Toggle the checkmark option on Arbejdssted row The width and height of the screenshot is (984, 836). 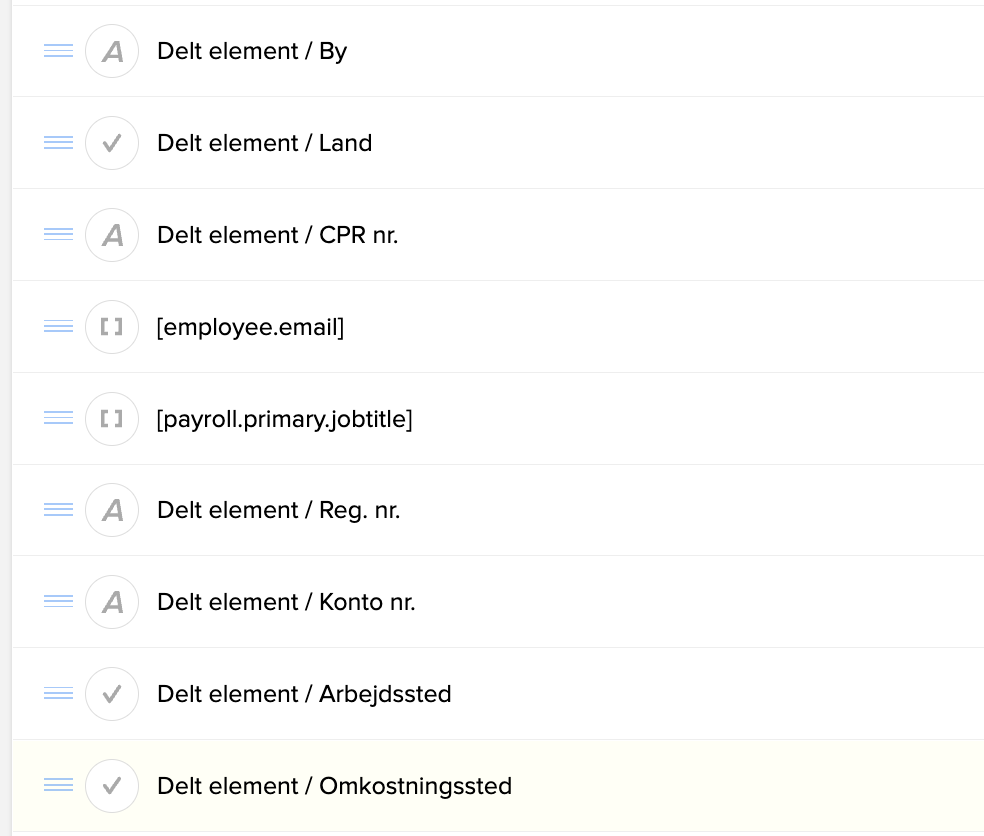(x=112, y=694)
